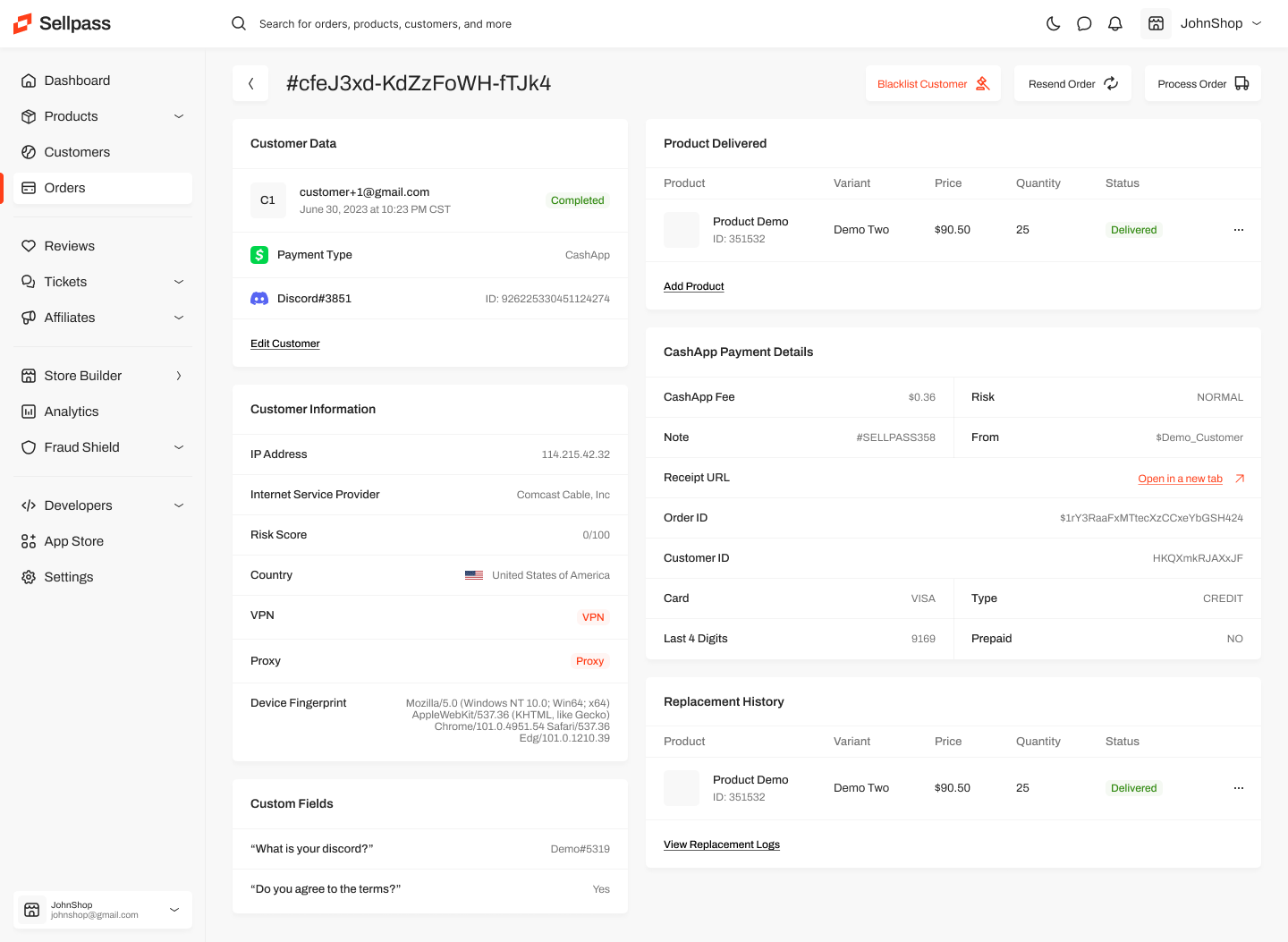Open View Replacement Logs
Screen dimensions: 1288x942
click(722, 844)
